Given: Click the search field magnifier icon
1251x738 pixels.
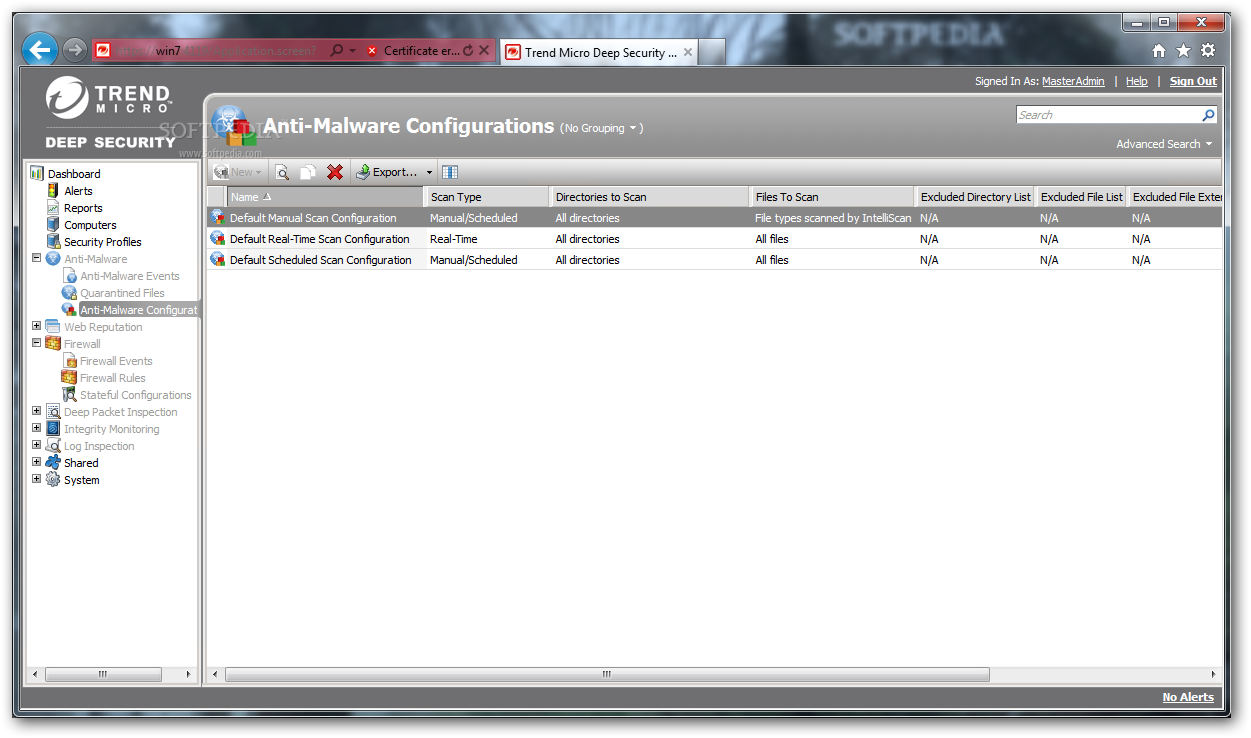Looking at the screenshot, I should click(1208, 115).
